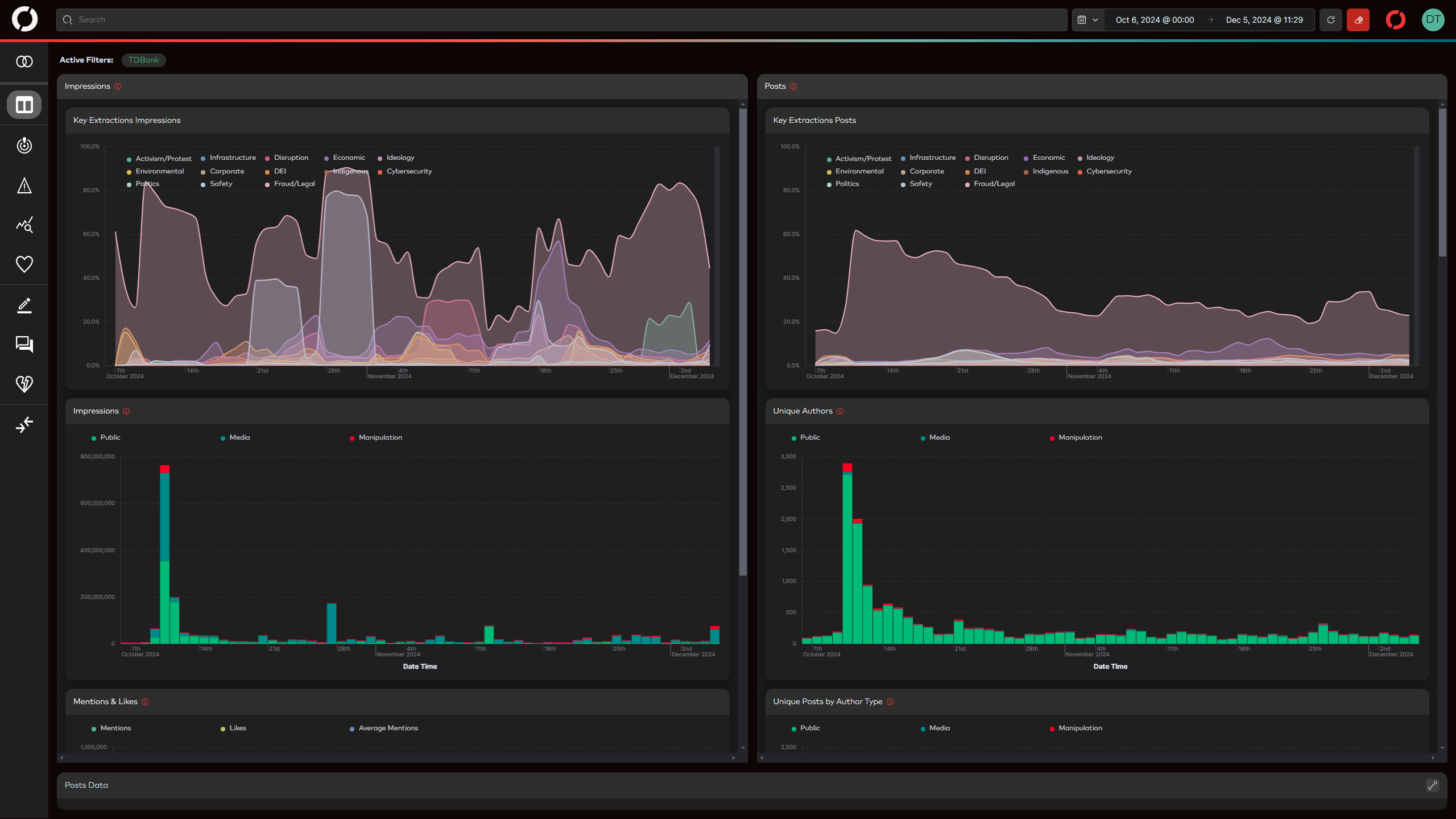Click the start date Oct 6, 2024 @ 00:00

(x=1155, y=20)
